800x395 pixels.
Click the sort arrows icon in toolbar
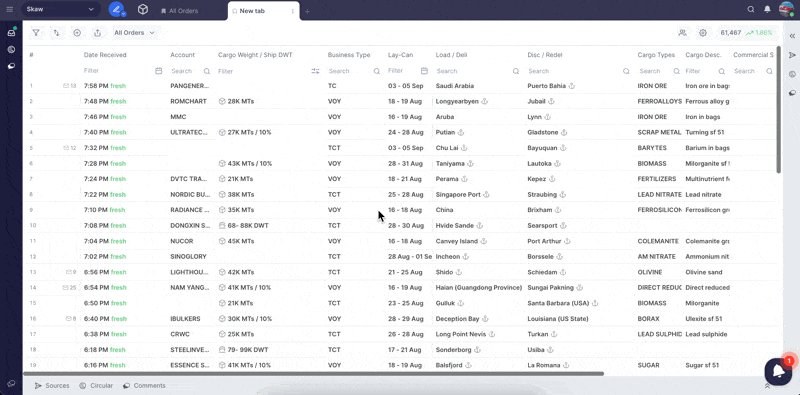coord(56,33)
